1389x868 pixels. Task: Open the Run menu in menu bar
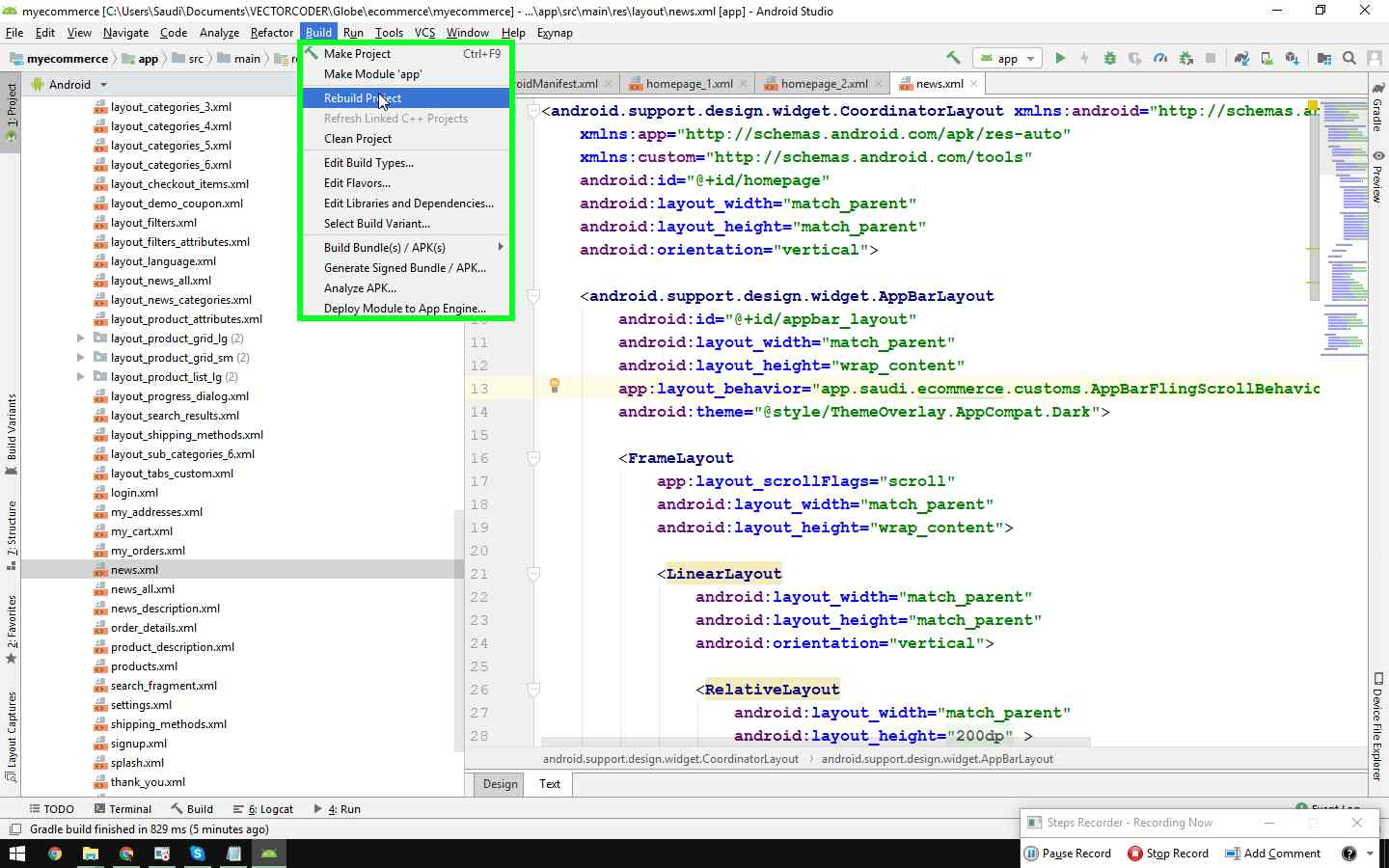pos(353,33)
